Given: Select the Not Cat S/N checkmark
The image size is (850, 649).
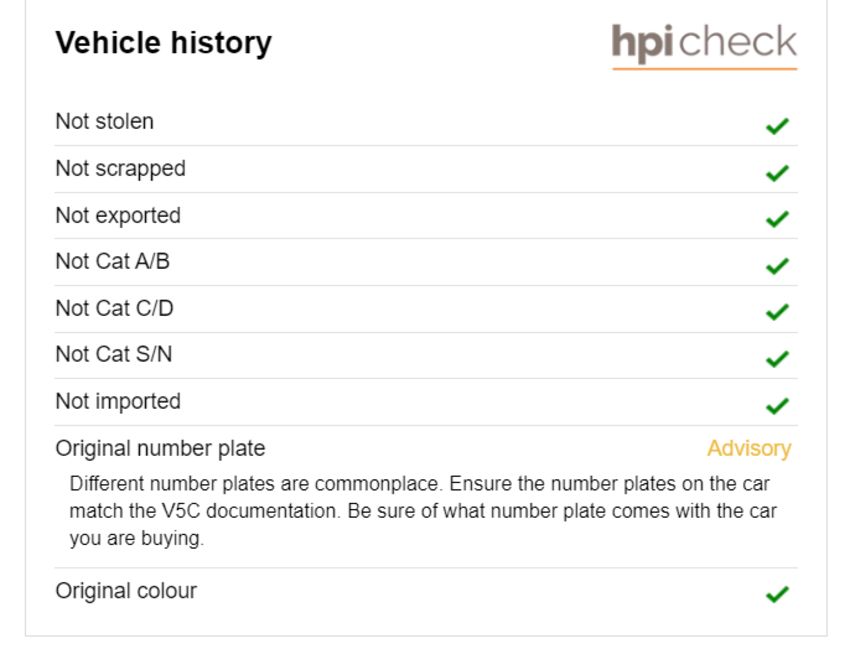Looking at the screenshot, I should click(777, 358).
